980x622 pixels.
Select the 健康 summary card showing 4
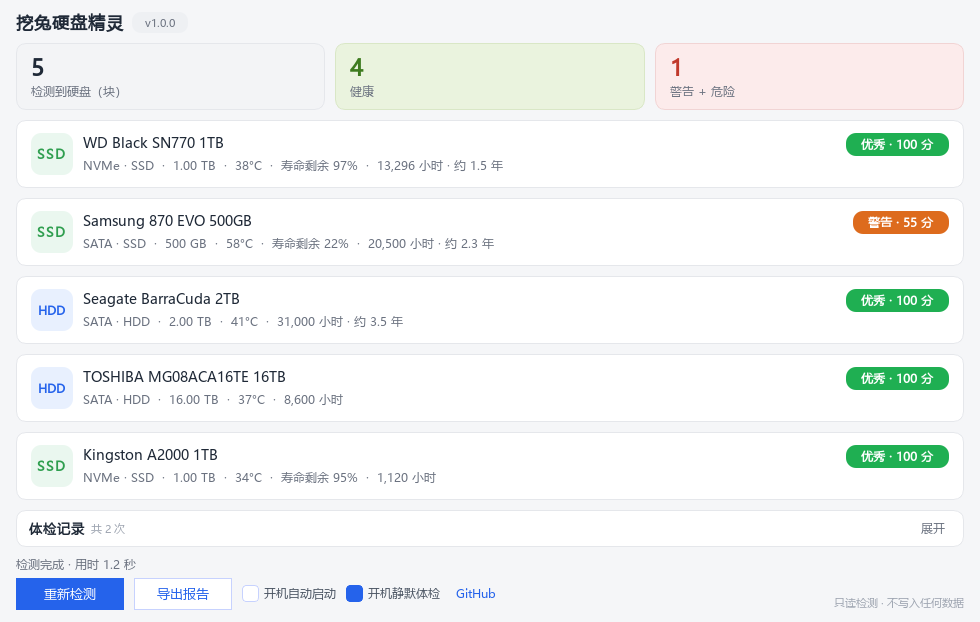490,76
